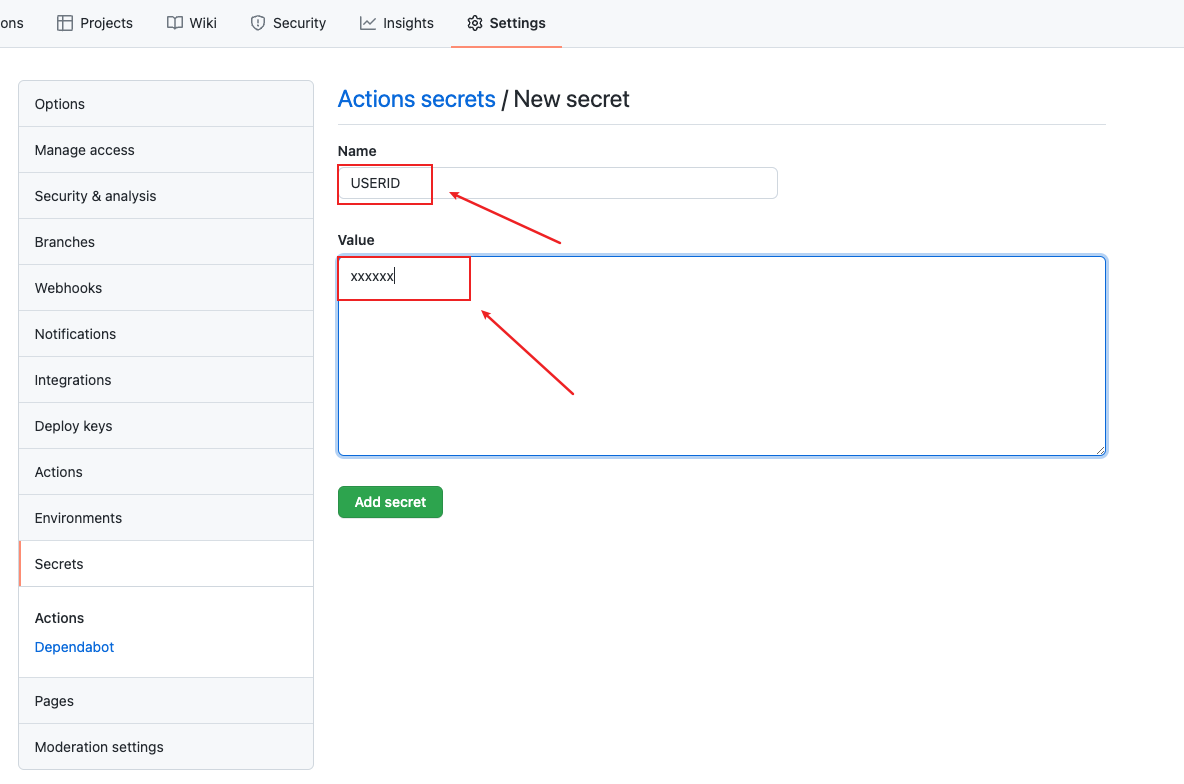Viewport: 1184px width, 784px height.
Task: Open Options in settings sidebar
Action: [60, 104]
